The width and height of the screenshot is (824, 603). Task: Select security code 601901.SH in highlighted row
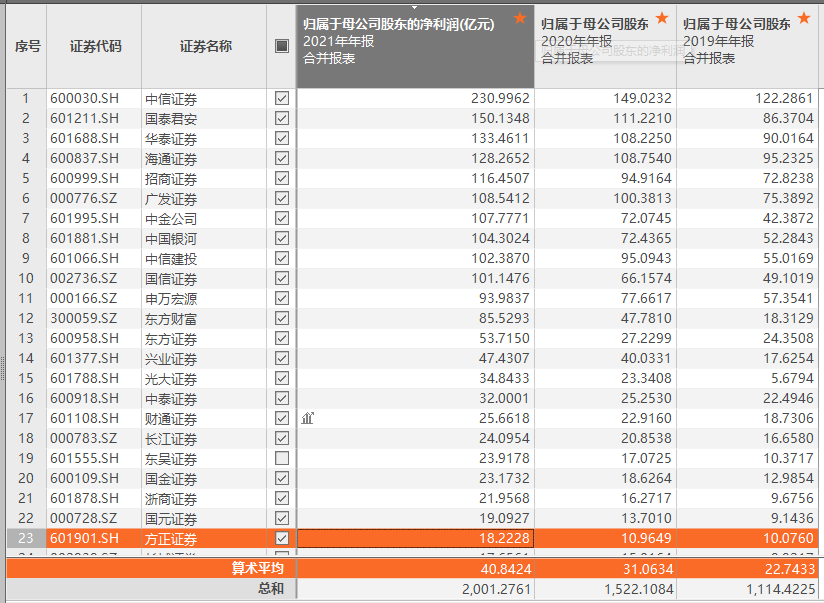tap(85, 538)
